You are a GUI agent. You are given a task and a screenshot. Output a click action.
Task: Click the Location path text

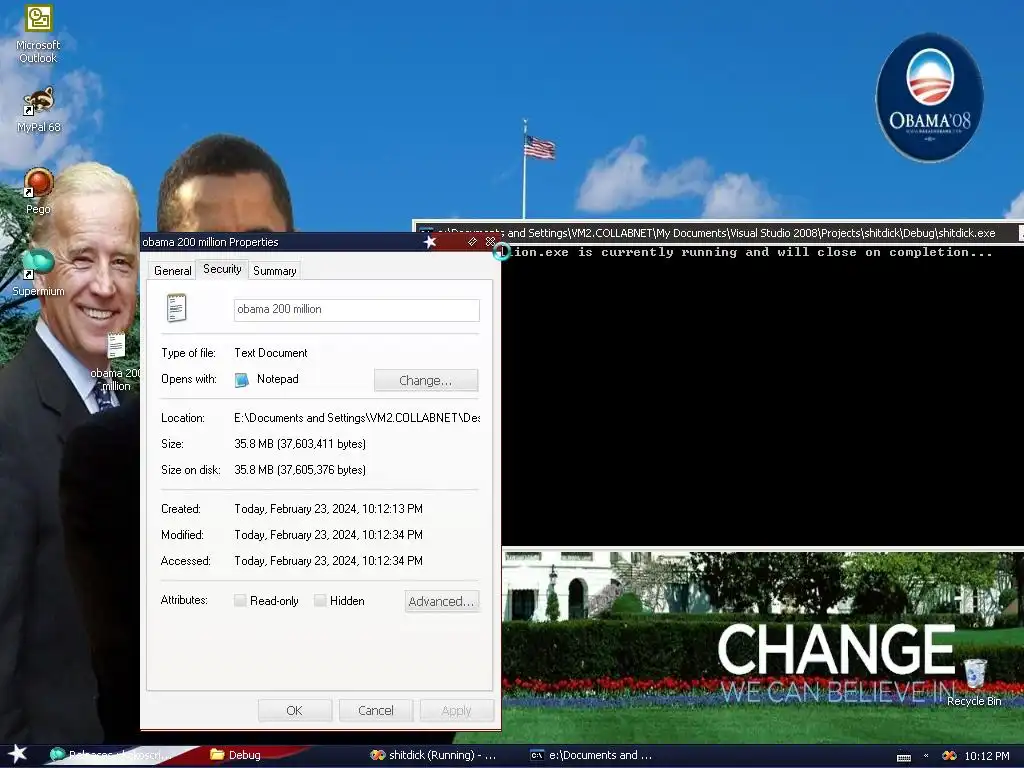coord(357,418)
